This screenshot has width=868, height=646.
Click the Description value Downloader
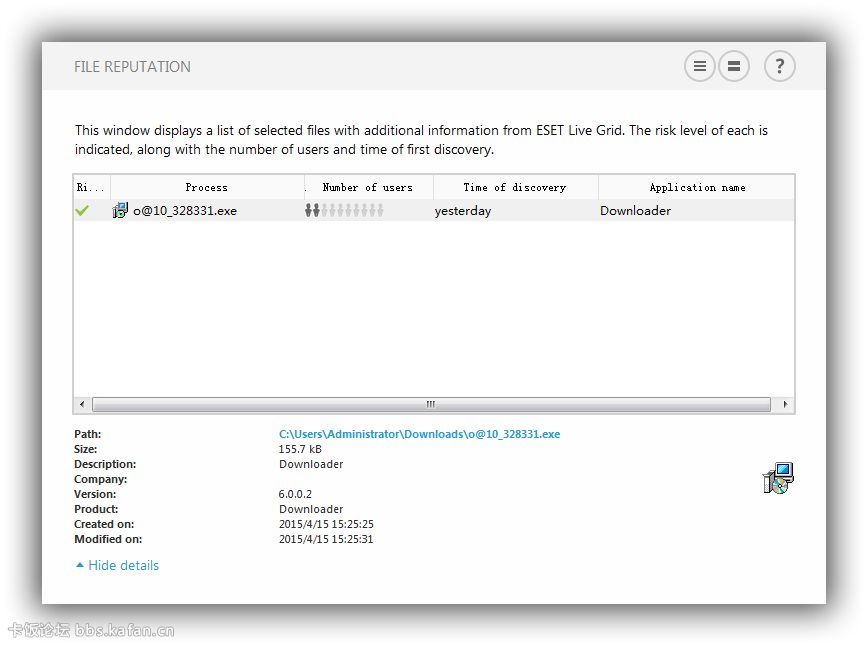pos(311,464)
